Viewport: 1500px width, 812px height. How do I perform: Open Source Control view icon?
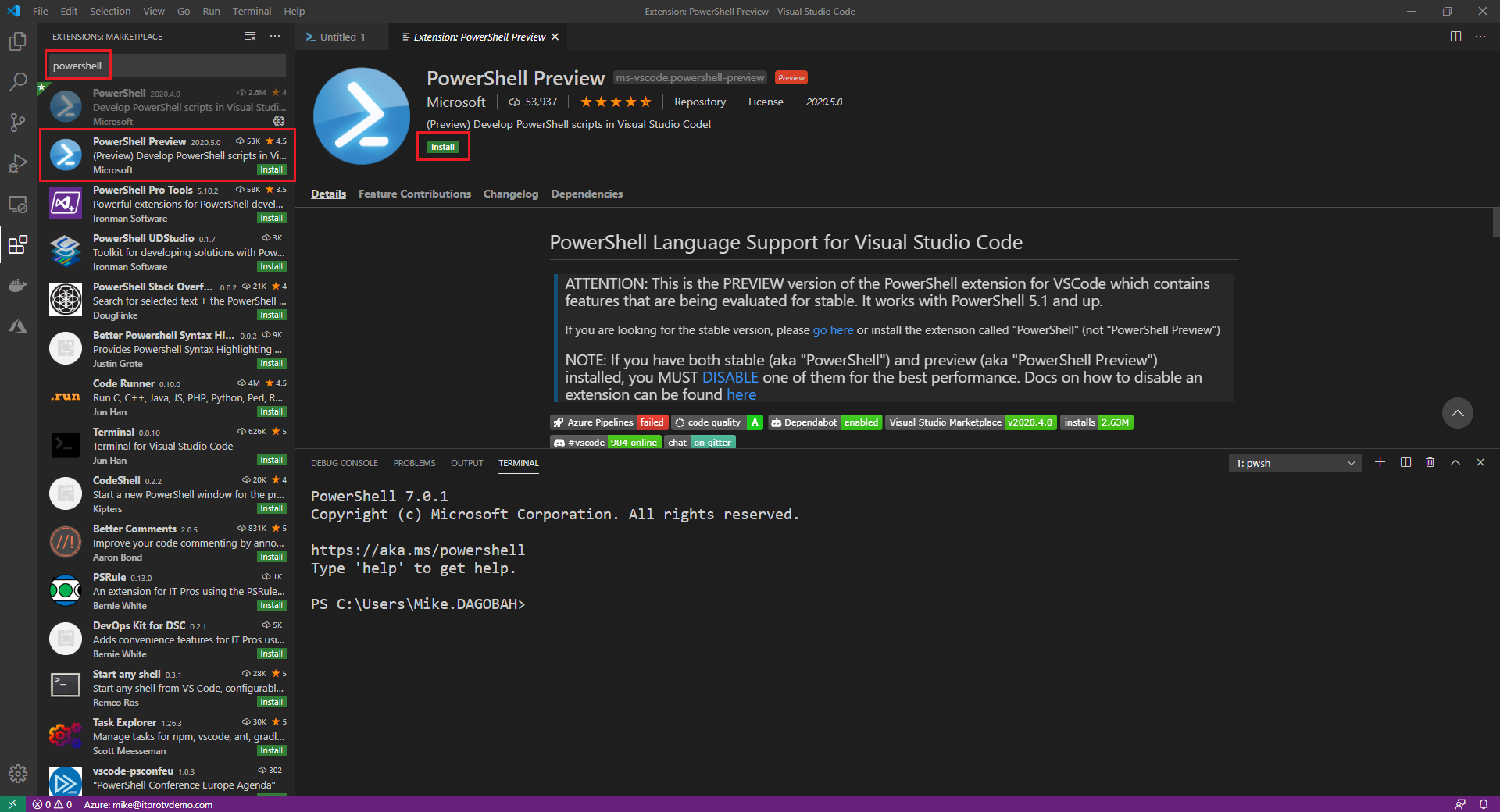(18, 123)
